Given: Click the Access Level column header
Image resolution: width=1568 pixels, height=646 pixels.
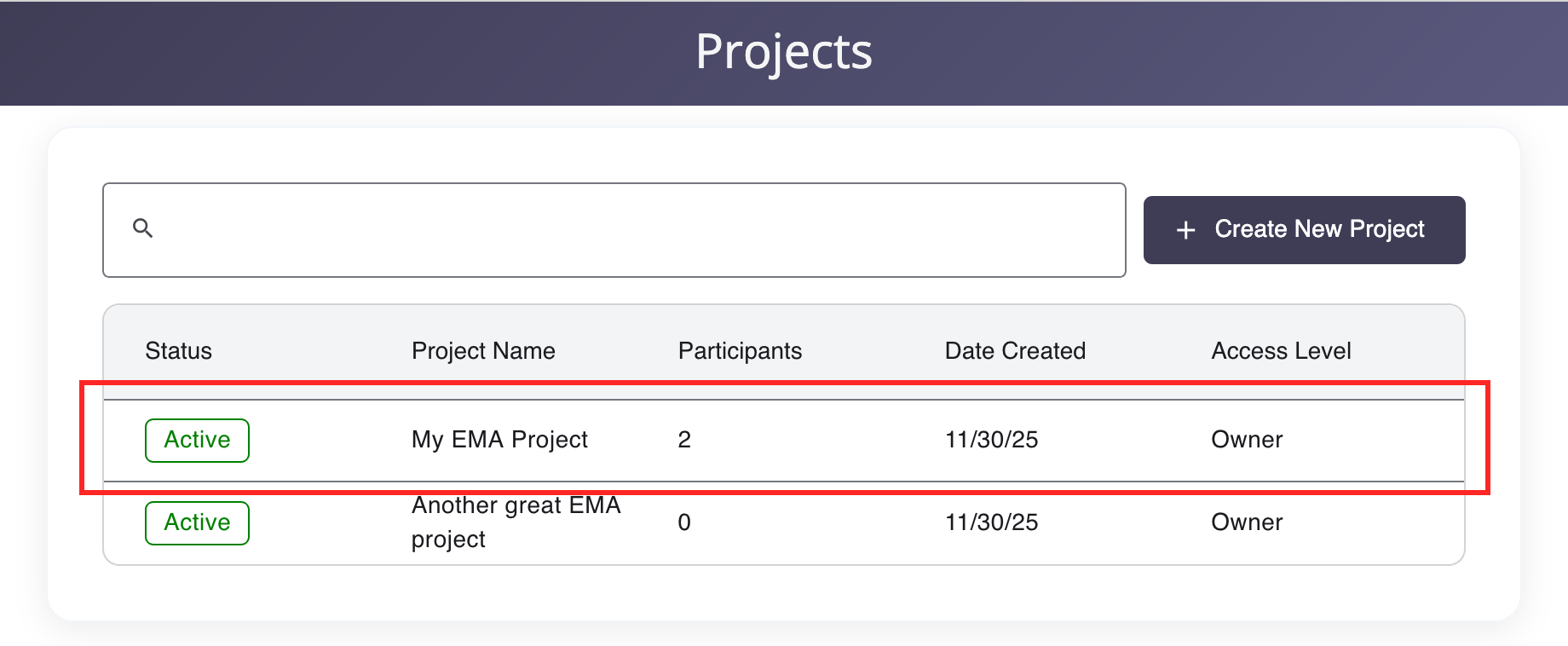Looking at the screenshot, I should tap(1281, 350).
